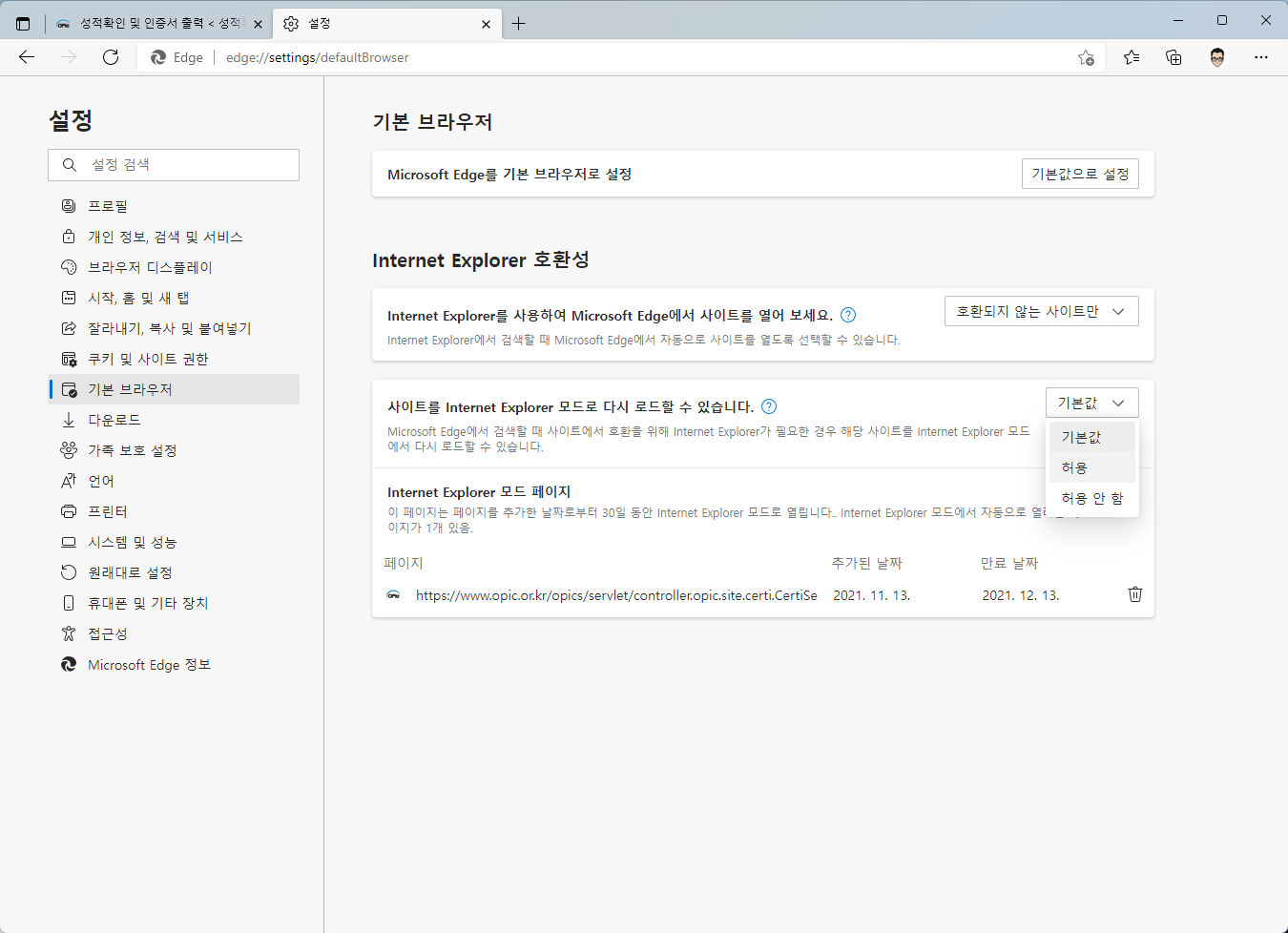Image resolution: width=1288 pixels, height=933 pixels.
Task: Open 가족 보호 설정
Action: [x=174, y=450]
